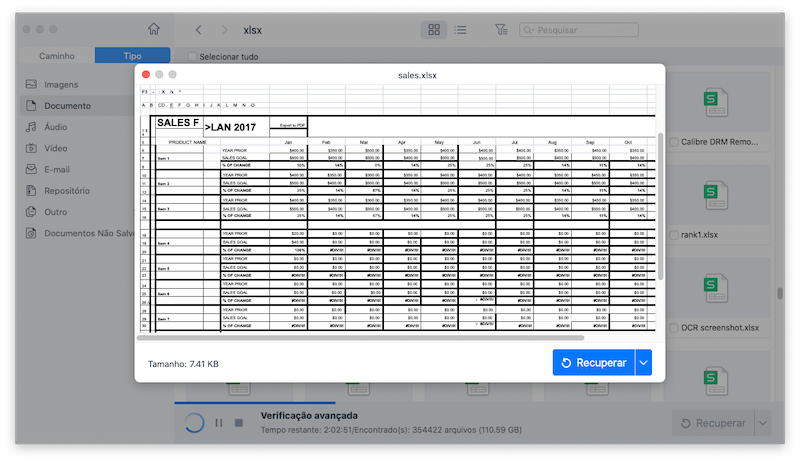
Task: Check the rank1.xlsx file checkbox
Action: 674,235
